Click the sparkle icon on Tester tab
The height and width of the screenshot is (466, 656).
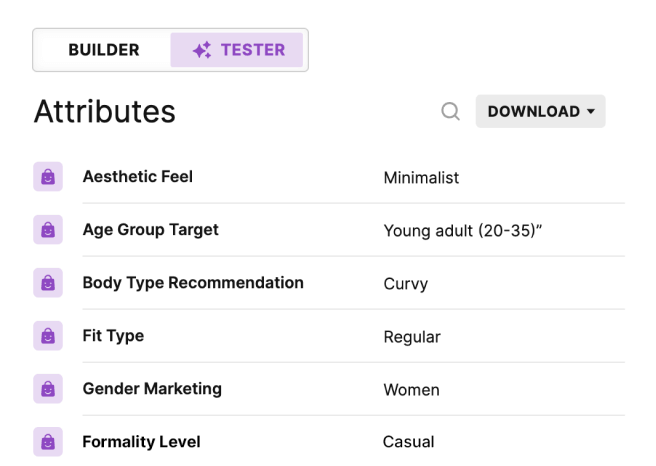click(x=202, y=50)
